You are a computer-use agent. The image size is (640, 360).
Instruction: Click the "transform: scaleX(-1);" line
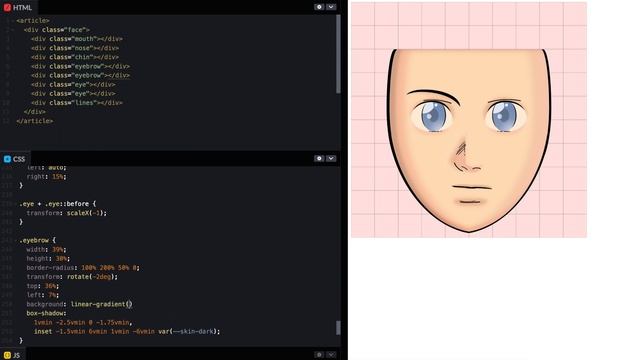(x=67, y=213)
